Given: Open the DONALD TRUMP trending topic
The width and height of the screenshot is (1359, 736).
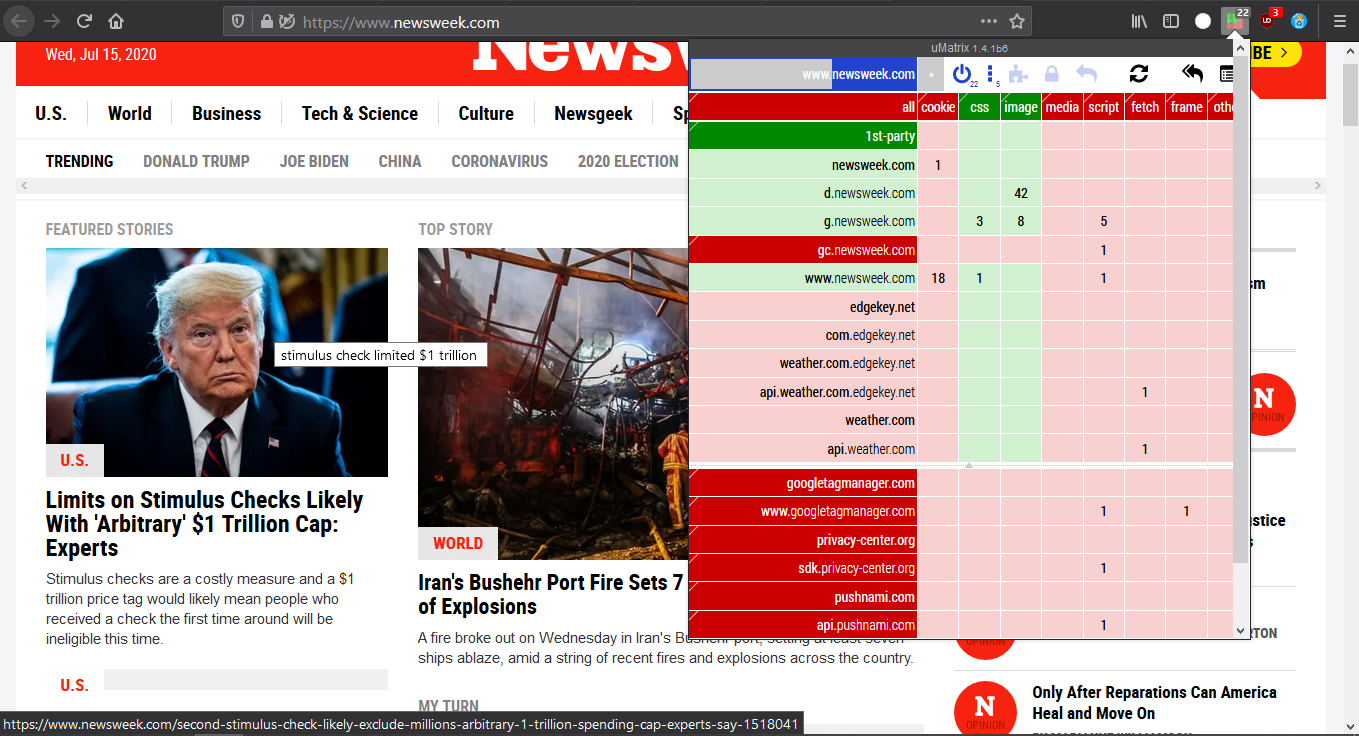Looking at the screenshot, I should tap(197, 161).
